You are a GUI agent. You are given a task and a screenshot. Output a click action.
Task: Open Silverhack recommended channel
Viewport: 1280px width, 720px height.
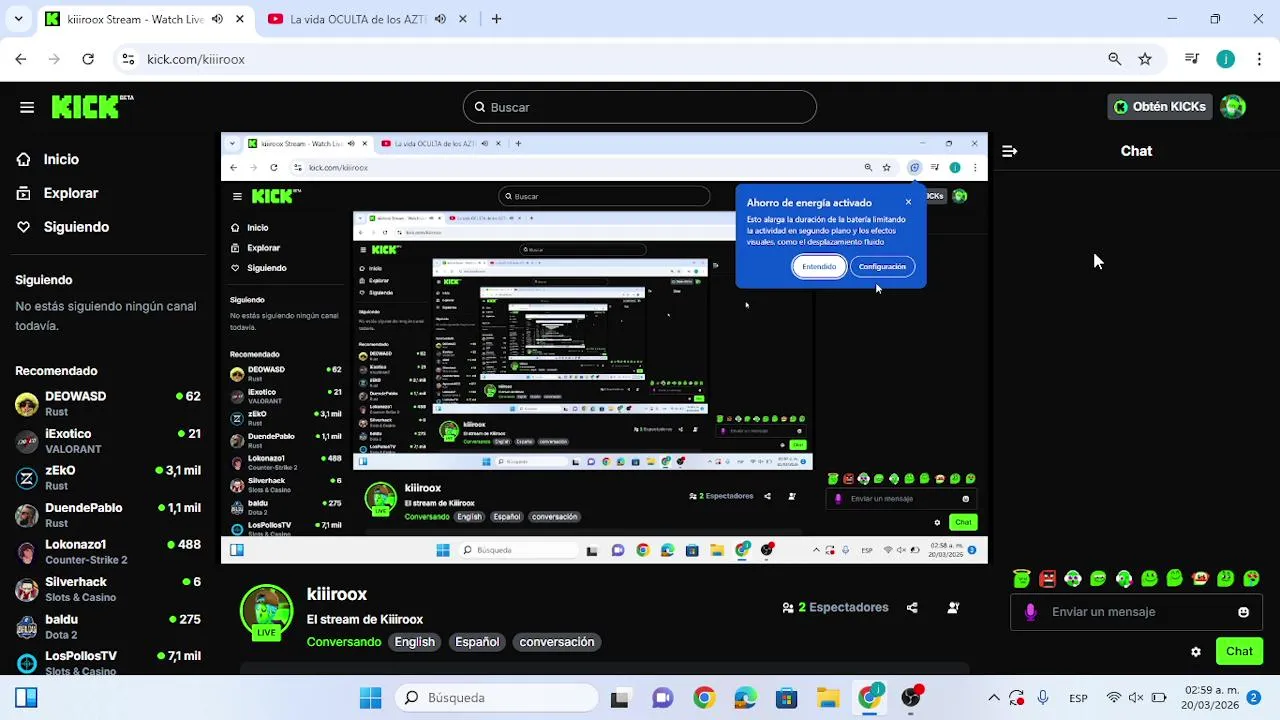click(x=108, y=589)
